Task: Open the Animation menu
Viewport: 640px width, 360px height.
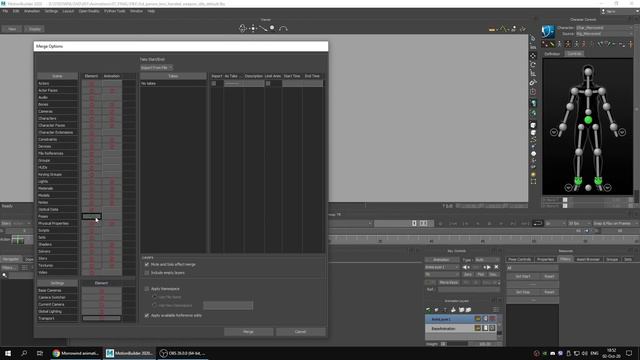Action: 32,11
